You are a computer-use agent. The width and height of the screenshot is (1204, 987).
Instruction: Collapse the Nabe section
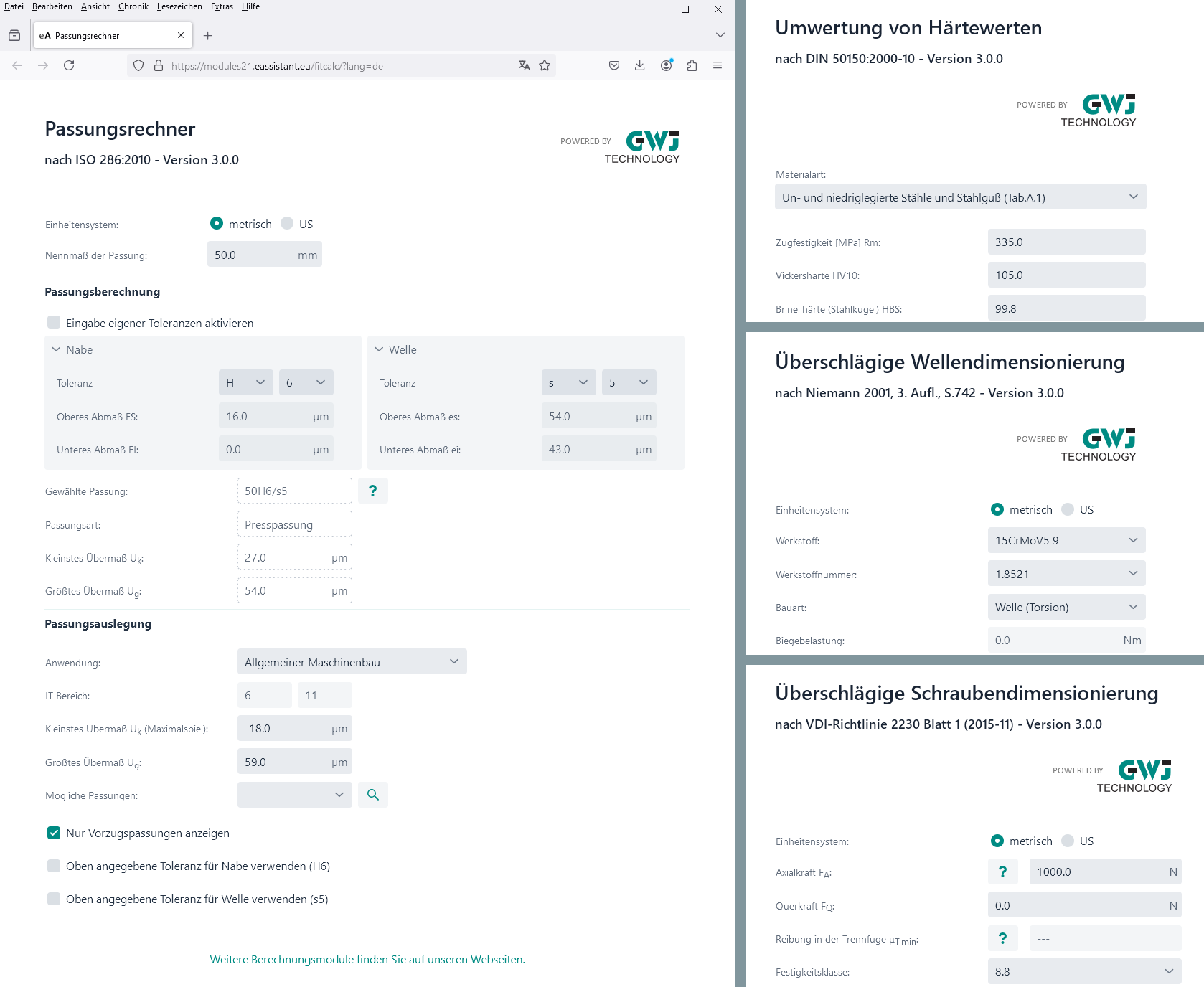coord(56,349)
